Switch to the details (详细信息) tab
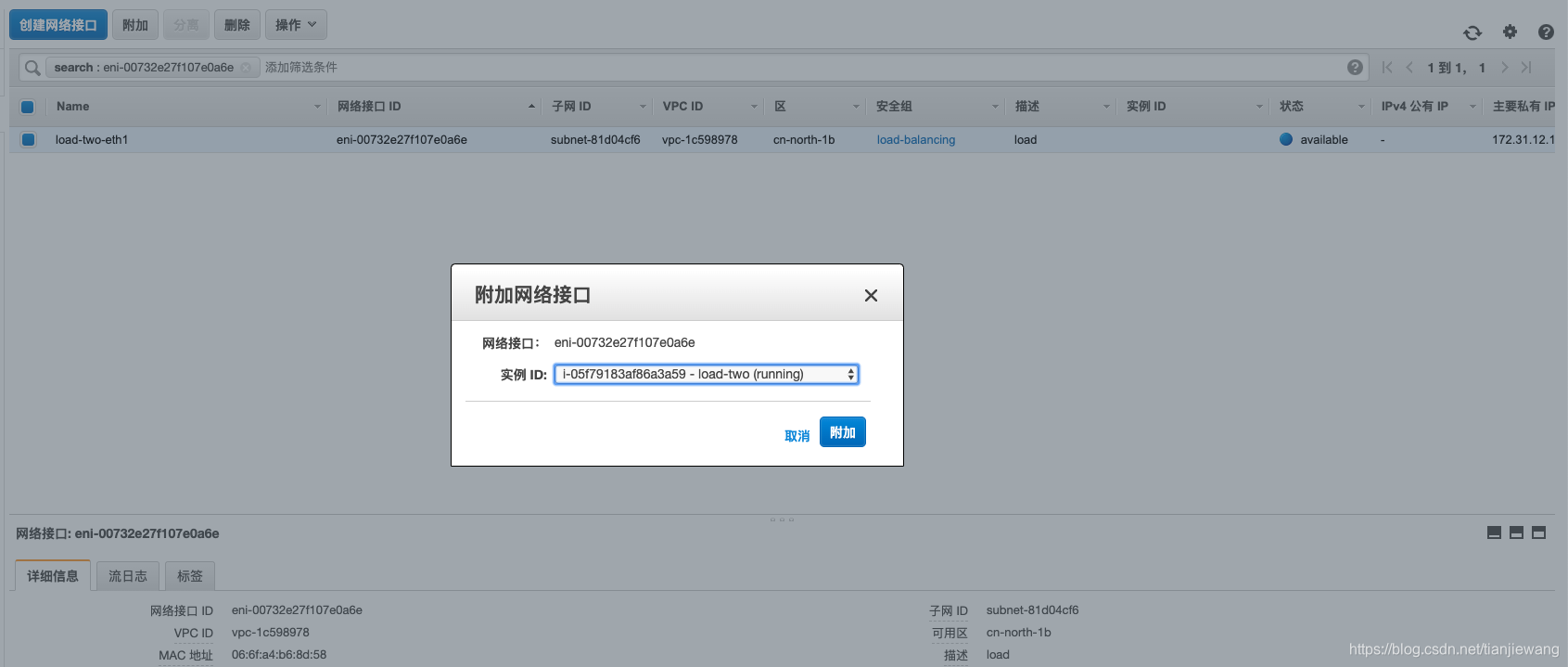Viewport: 1568px width, 667px height. point(53,576)
